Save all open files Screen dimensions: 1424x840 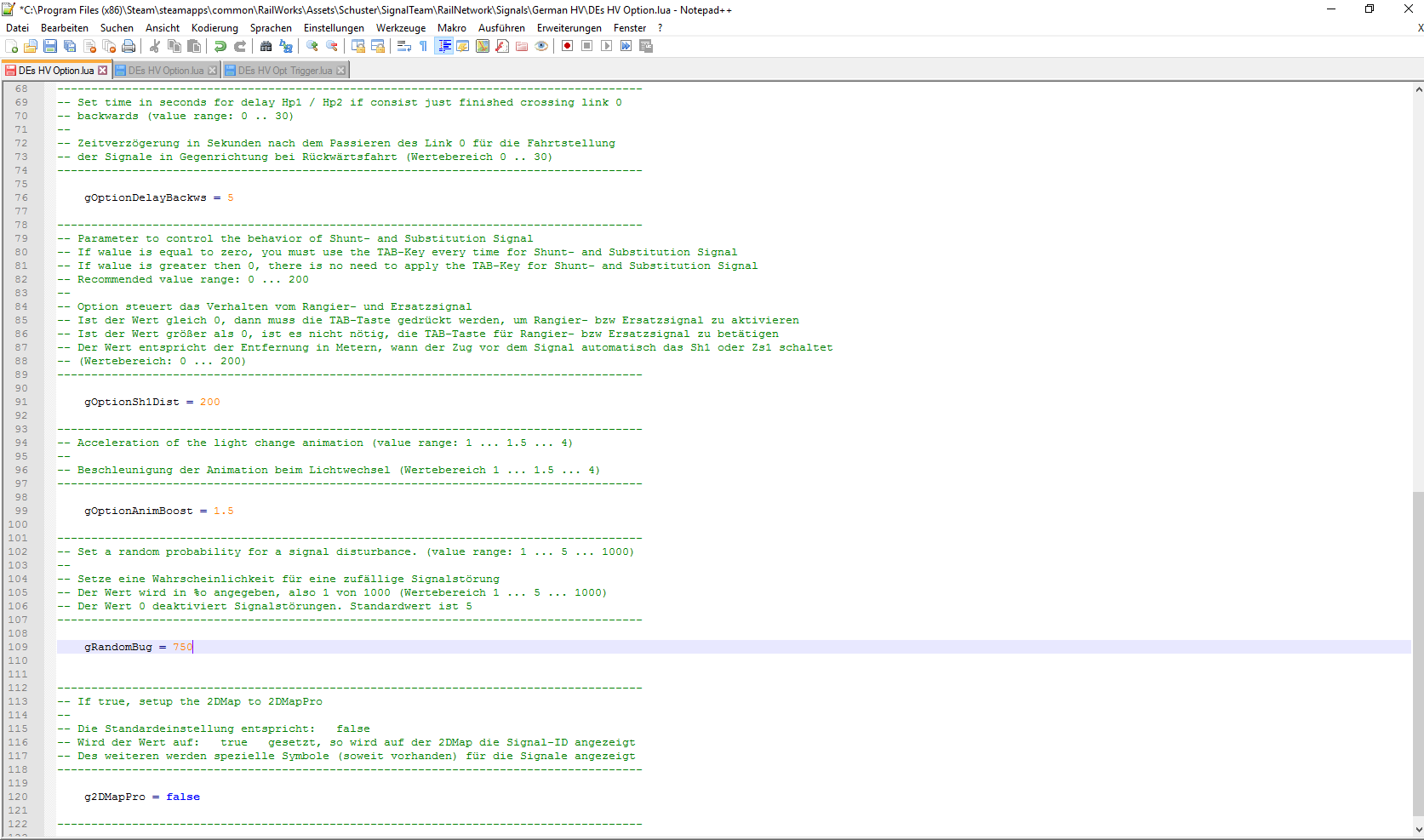tap(70, 46)
